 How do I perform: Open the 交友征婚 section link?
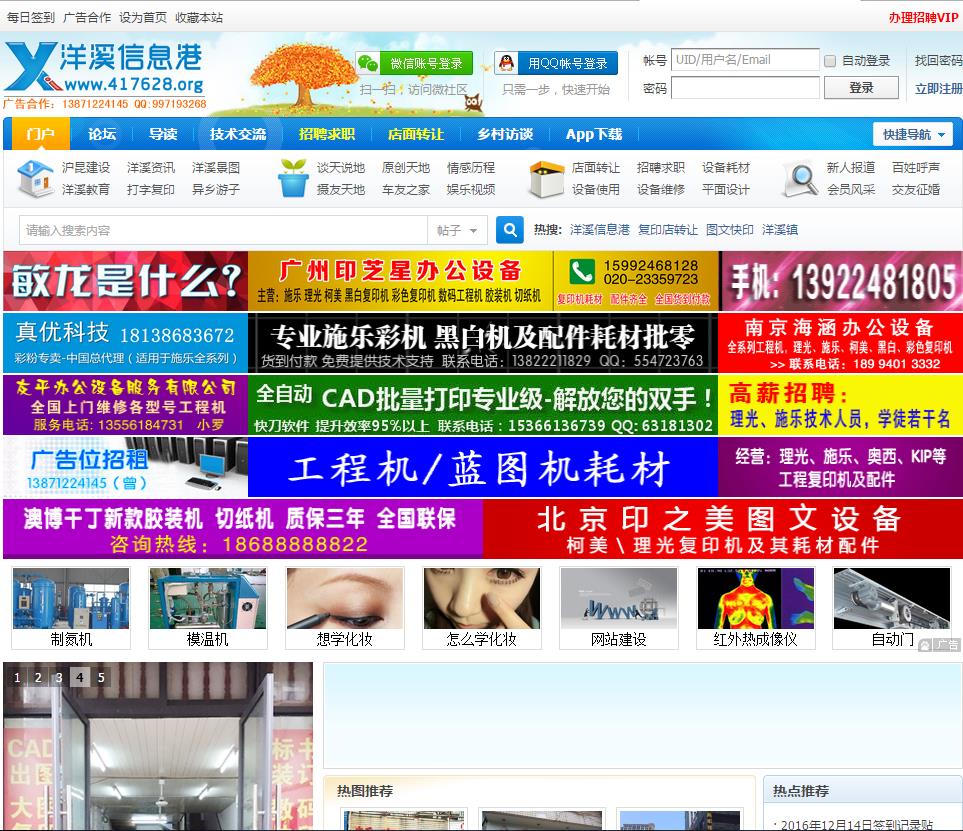(x=916, y=190)
